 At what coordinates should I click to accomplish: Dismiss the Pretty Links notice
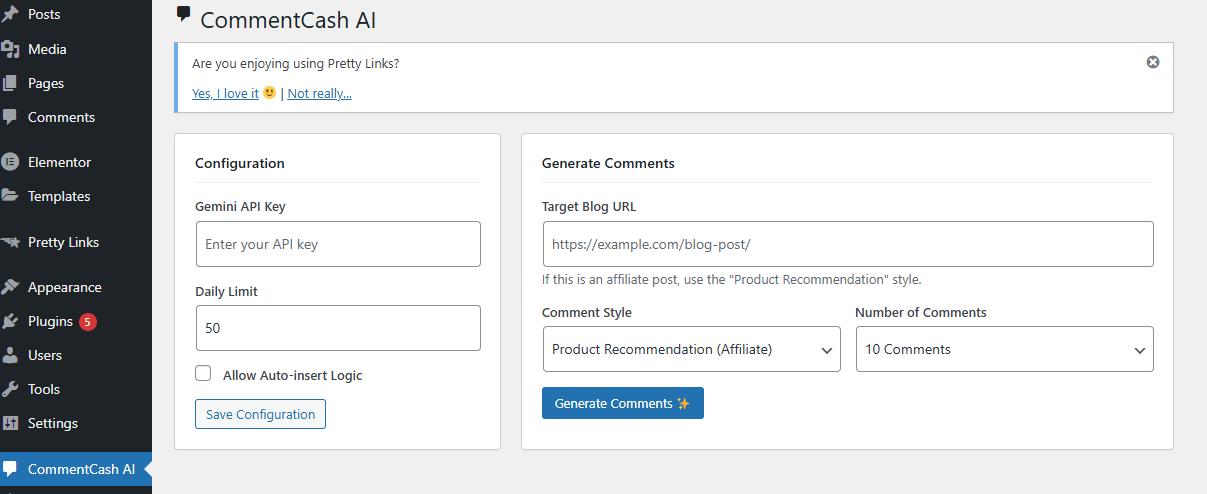pos(1153,62)
